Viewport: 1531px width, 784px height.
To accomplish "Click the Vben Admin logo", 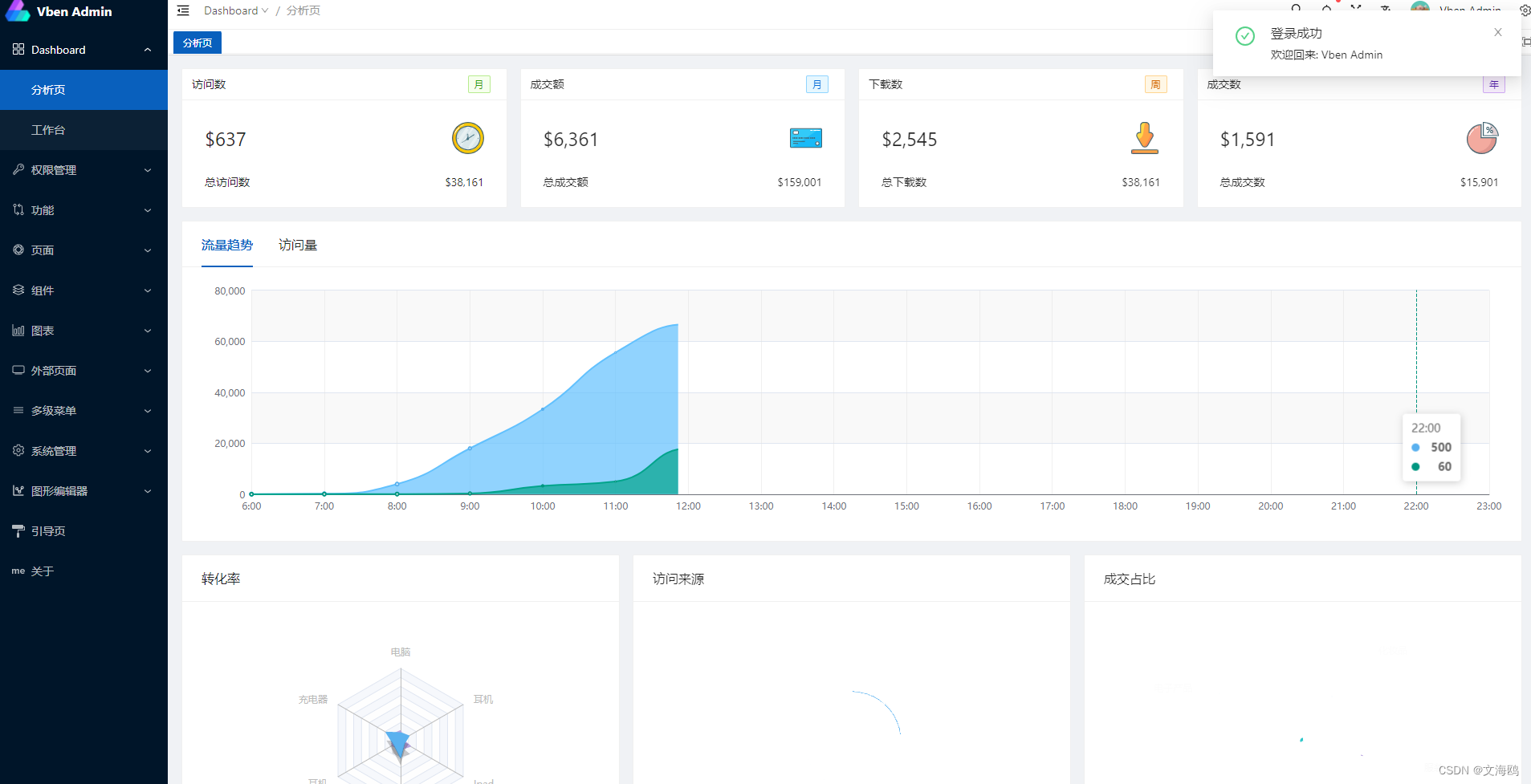I will coord(18,10).
